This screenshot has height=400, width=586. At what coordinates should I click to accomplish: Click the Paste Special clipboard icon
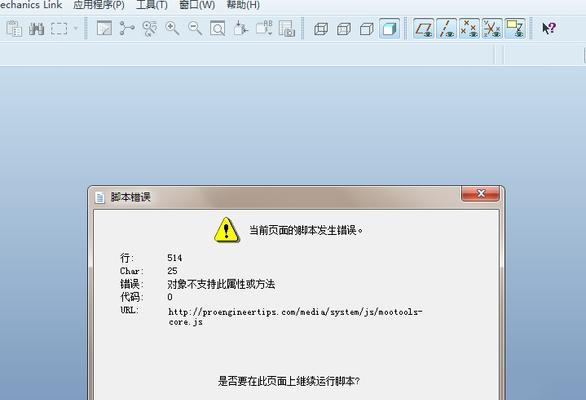pyautogui.click(x=14, y=29)
